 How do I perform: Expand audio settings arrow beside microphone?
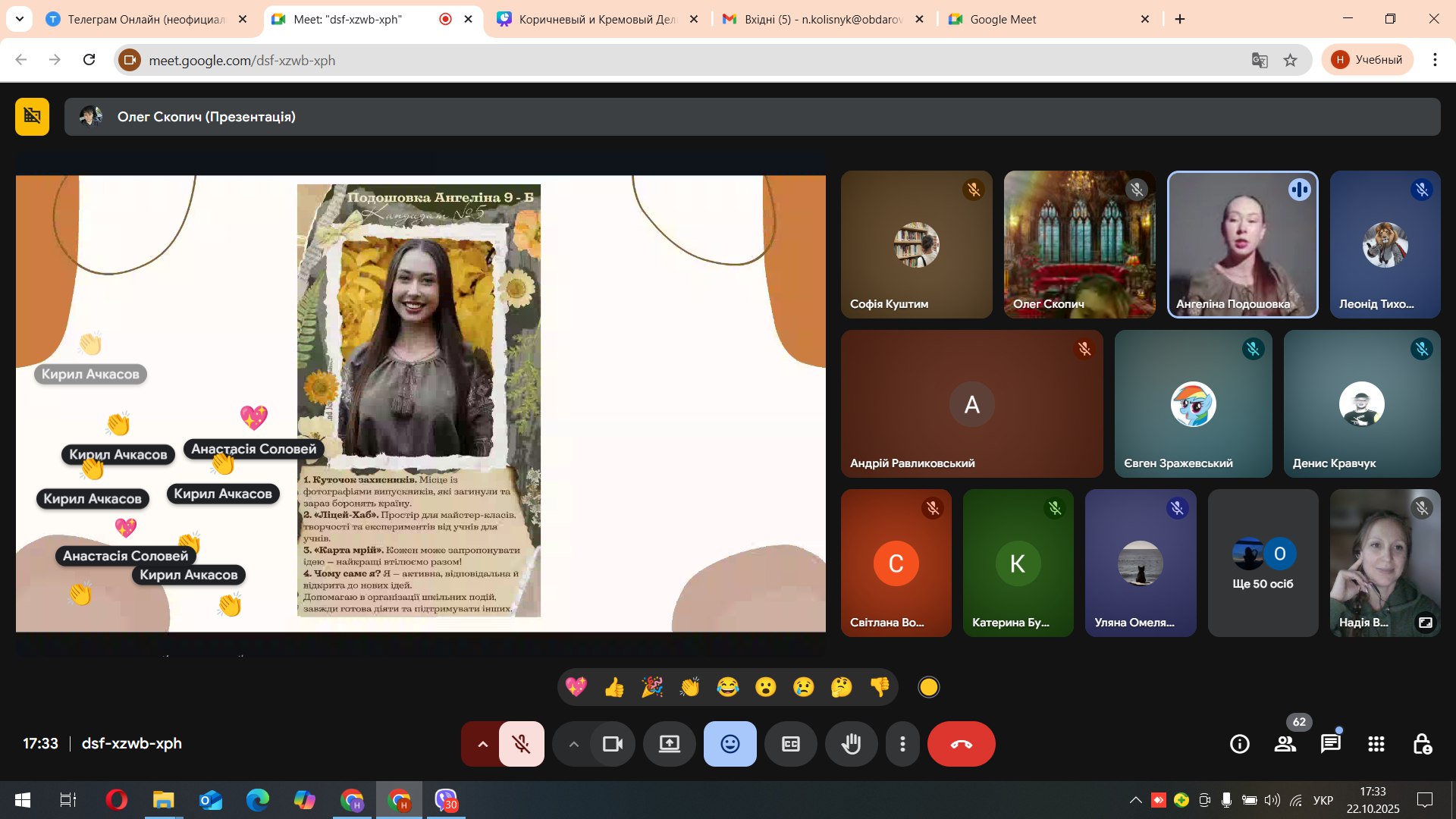482,744
